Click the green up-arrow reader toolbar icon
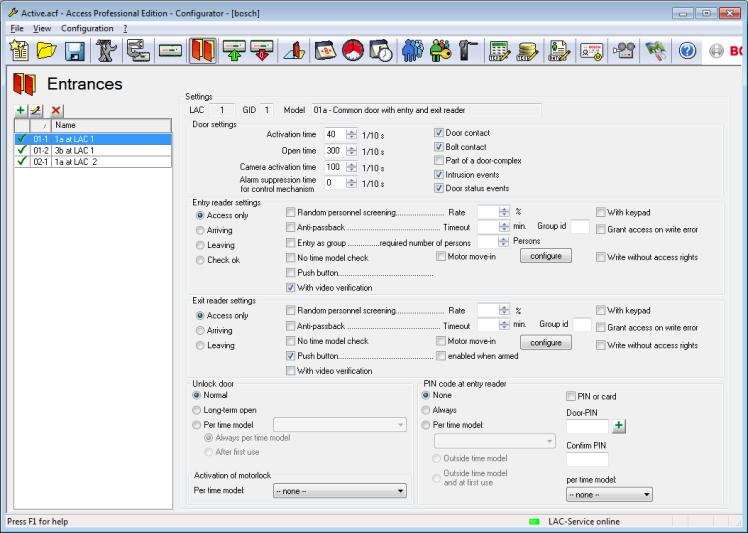The height and width of the screenshot is (533, 748). [234, 51]
